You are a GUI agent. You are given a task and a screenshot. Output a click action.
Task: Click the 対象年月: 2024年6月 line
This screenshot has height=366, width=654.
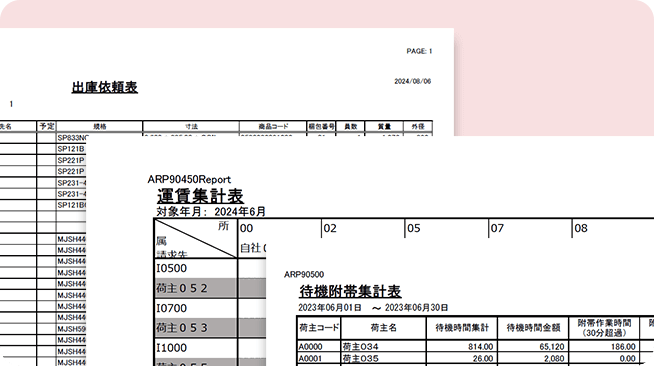(x=211, y=211)
